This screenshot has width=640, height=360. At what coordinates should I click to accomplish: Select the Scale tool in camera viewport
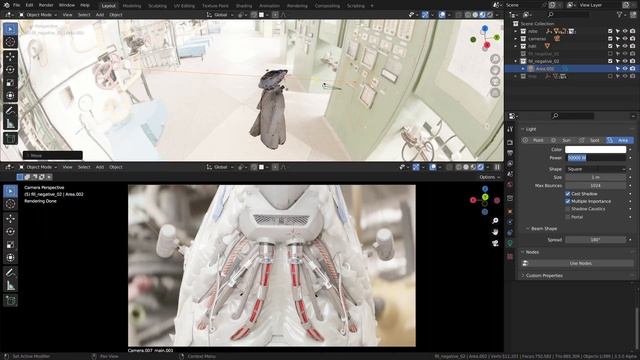pos(11,244)
